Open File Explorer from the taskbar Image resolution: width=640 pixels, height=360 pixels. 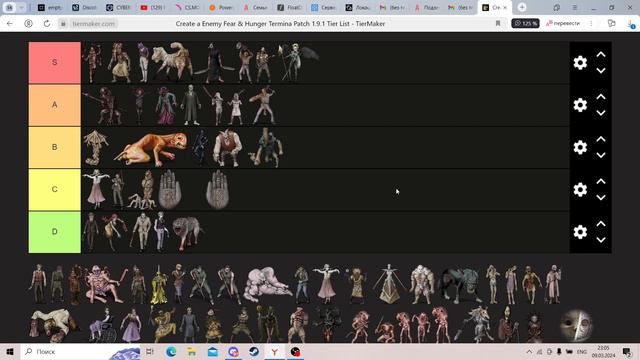pyautogui.click(x=192, y=351)
